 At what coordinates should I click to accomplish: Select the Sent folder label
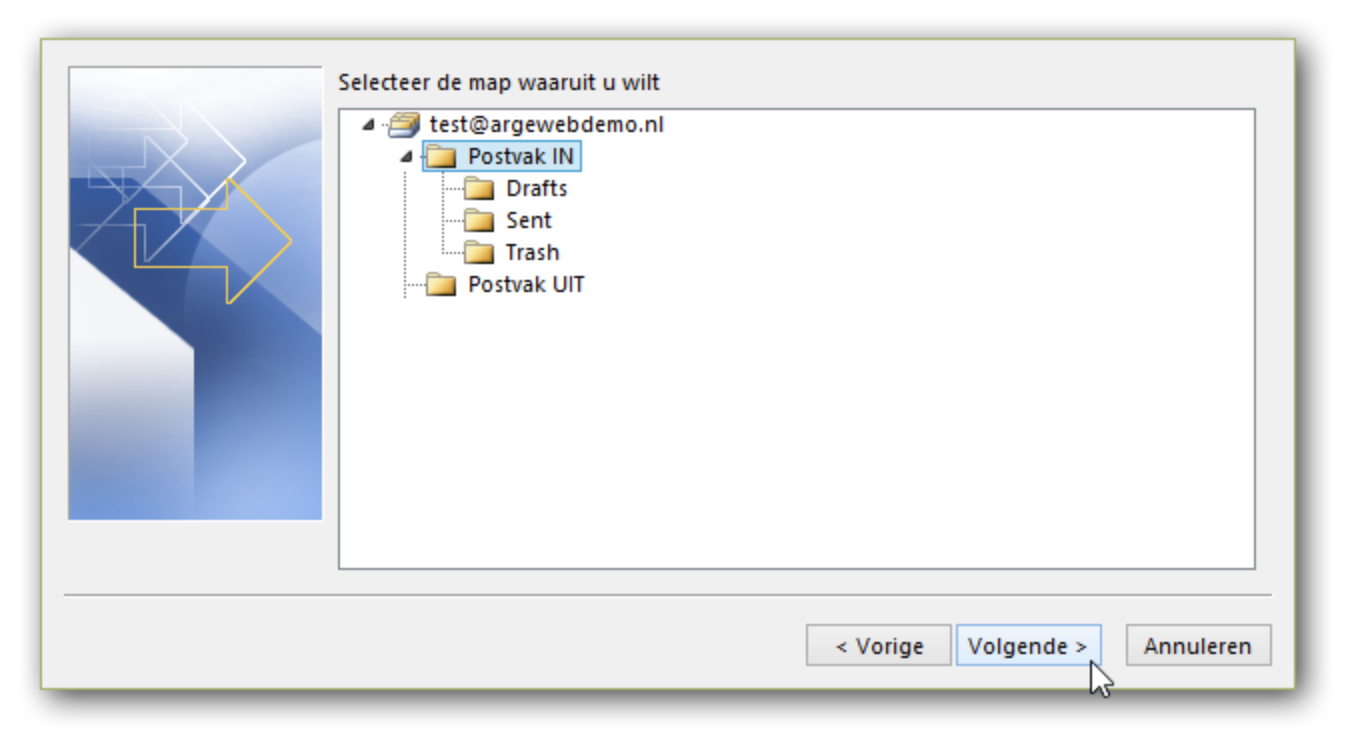pos(529,221)
